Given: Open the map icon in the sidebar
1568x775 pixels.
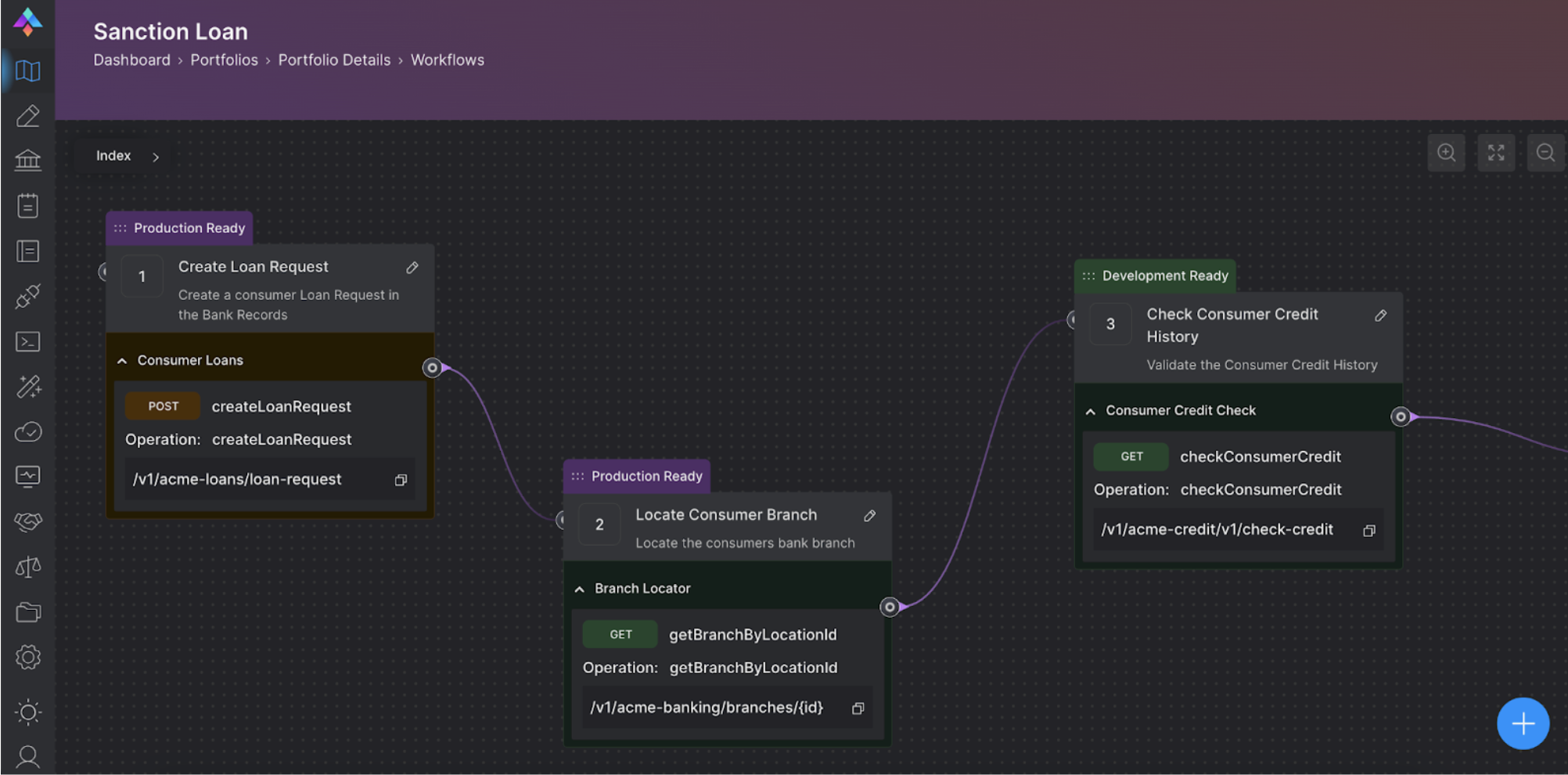Looking at the screenshot, I should 28,71.
